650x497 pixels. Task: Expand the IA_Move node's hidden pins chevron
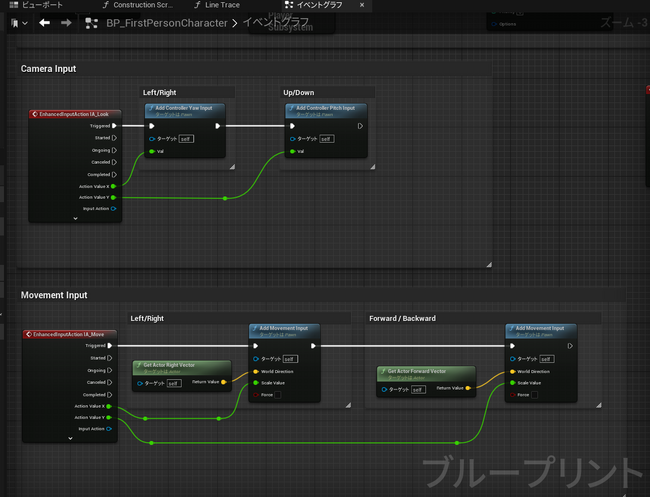pos(70,438)
